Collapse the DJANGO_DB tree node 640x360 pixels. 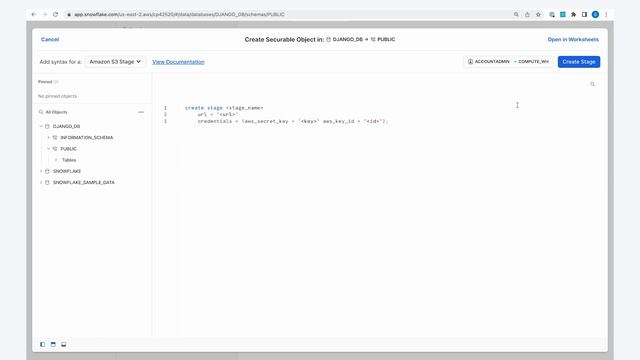point(41,127)
